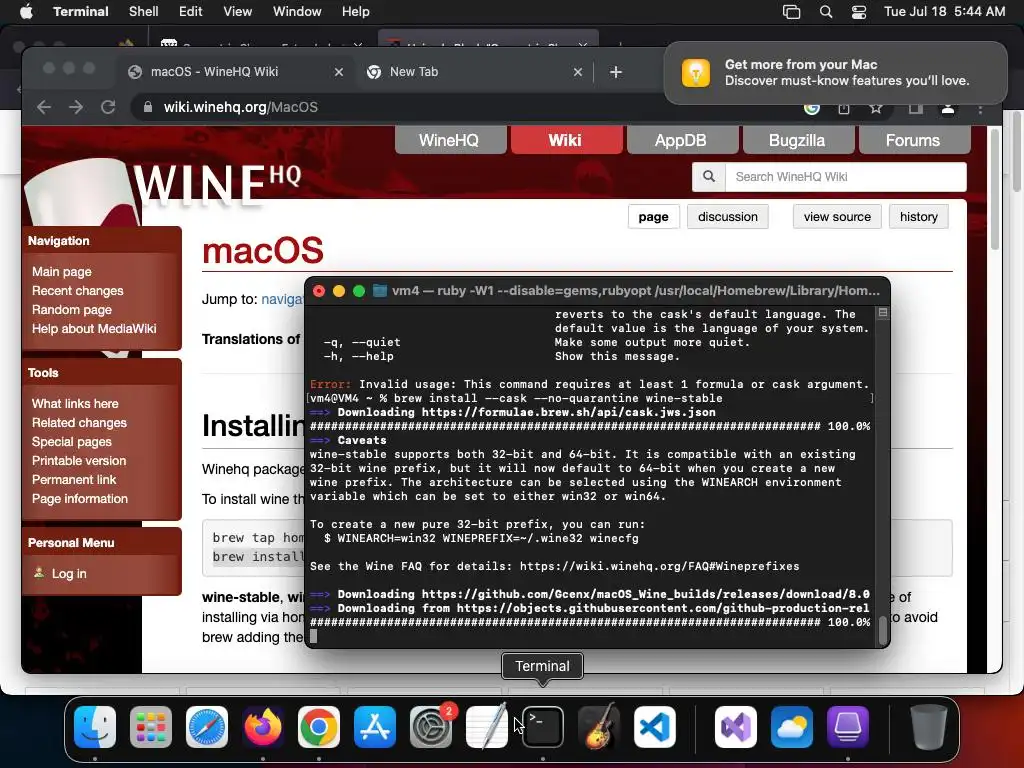Launch GarageBand from the Dock
This screenshot has height=768, width=1024.
pyautogui.click(x=599, y=727)
